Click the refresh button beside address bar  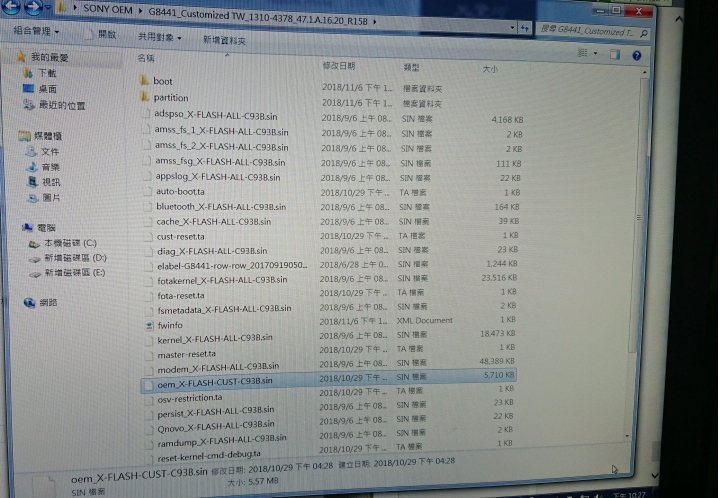524,28
